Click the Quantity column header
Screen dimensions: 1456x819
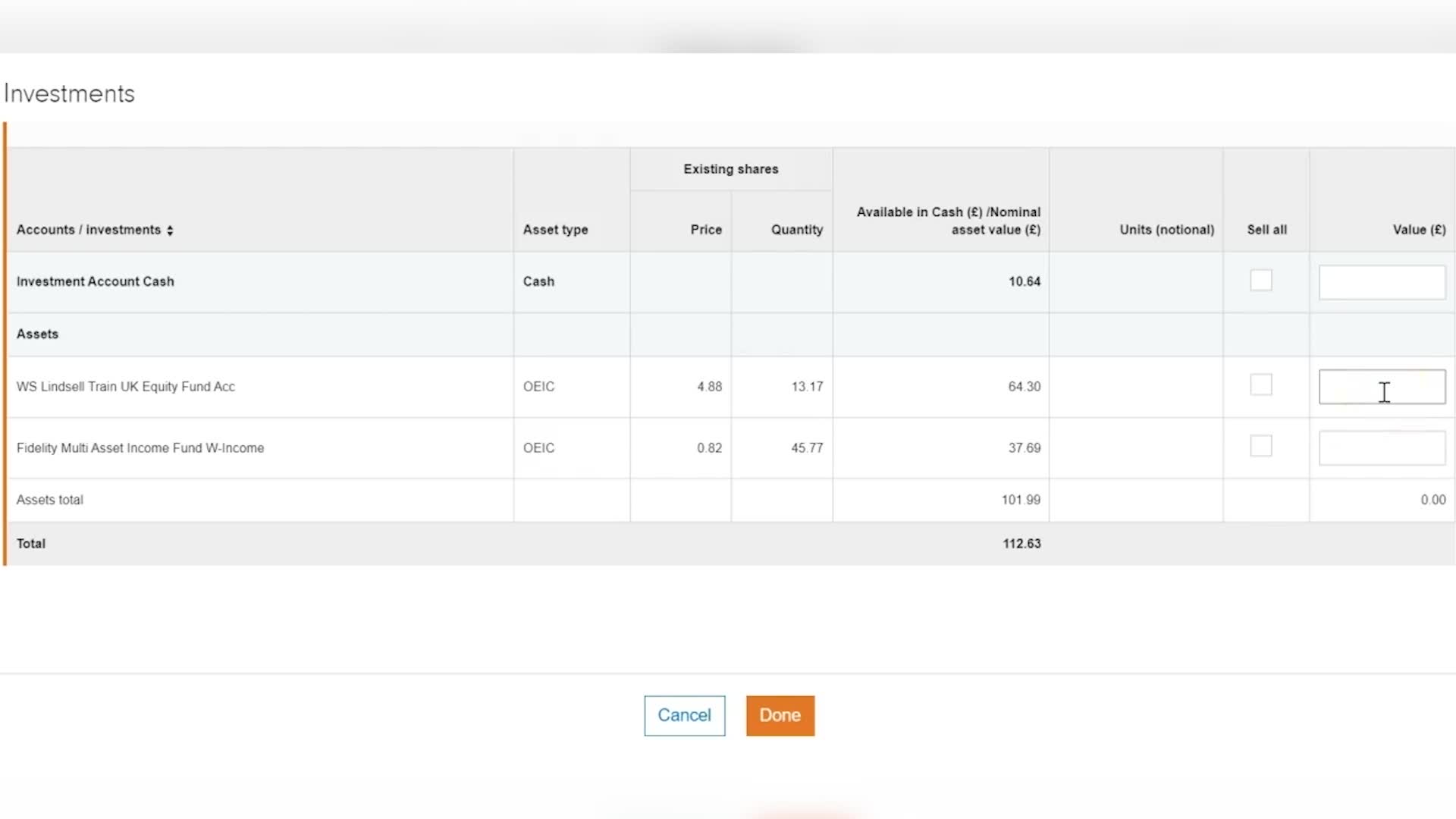pos(796,230)
